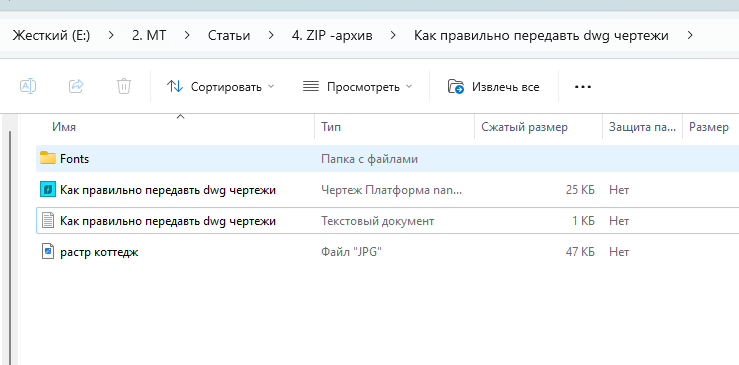This screenshot has width=739, height=365.
Task: Click the Файл "JPG" type cell
Action: pos(351,252)
